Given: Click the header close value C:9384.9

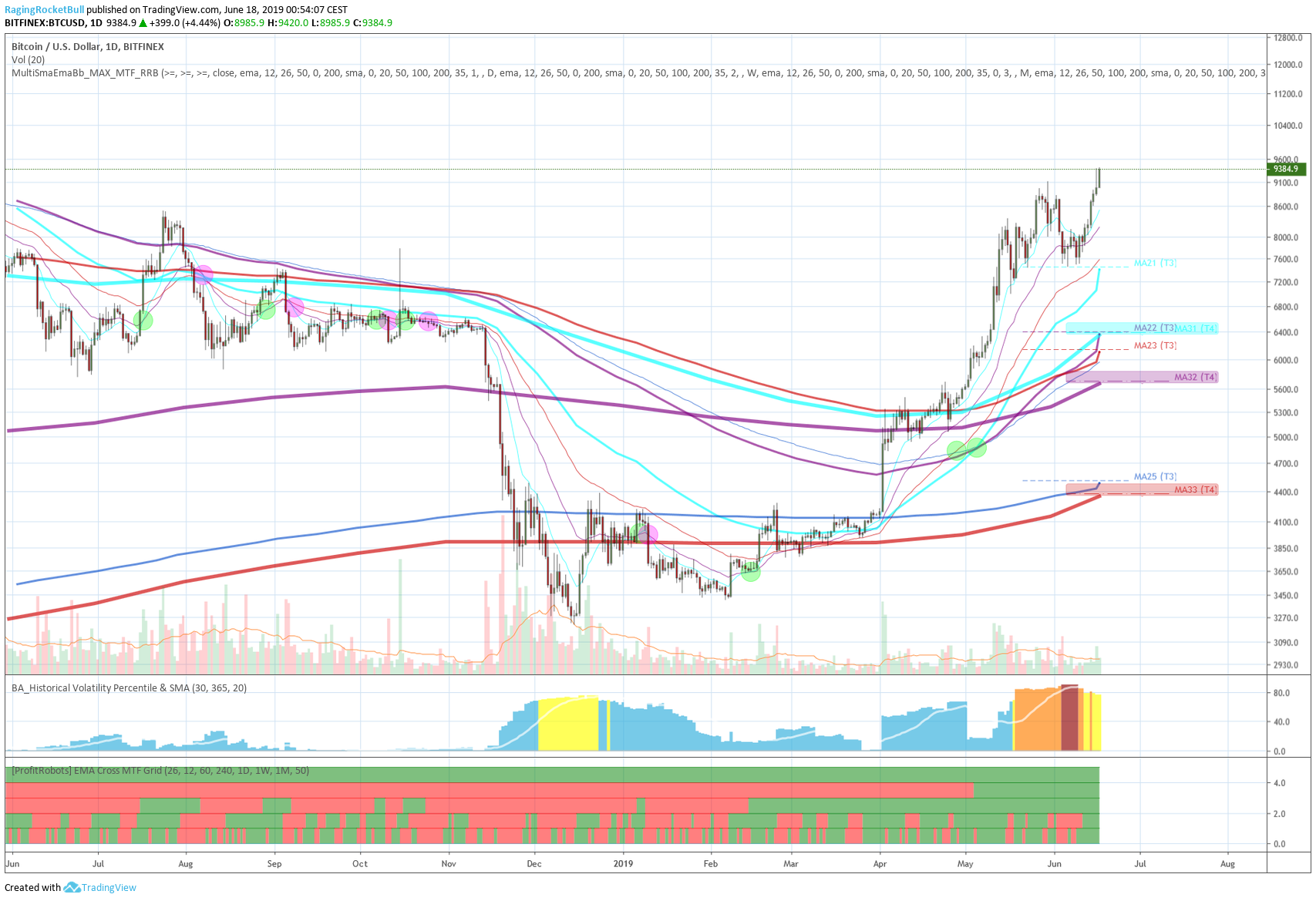Looking at the screenshot, I should [372, 23].
